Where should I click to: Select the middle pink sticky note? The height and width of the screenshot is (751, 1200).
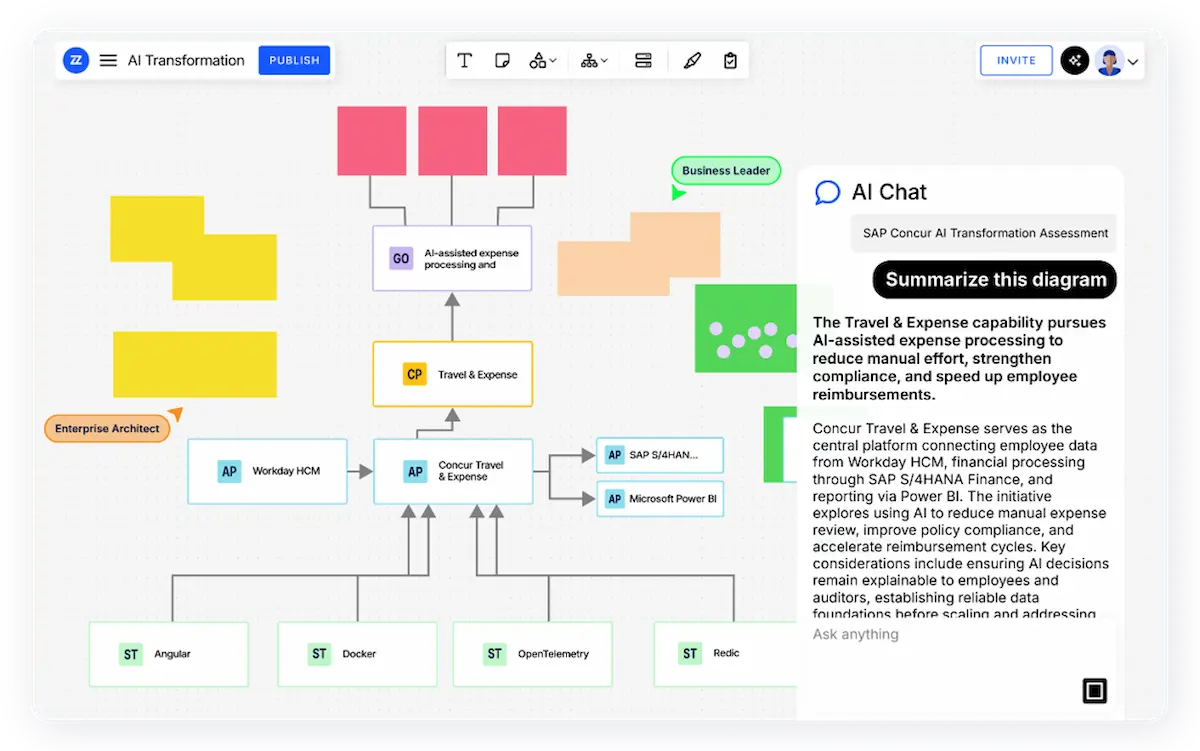pos(452,141)
